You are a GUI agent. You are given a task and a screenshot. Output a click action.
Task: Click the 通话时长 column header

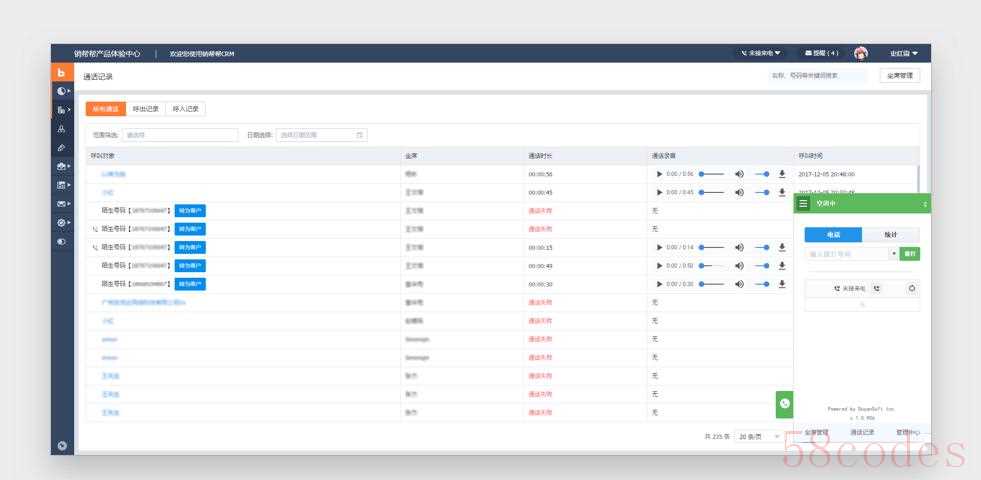point(540,155)
